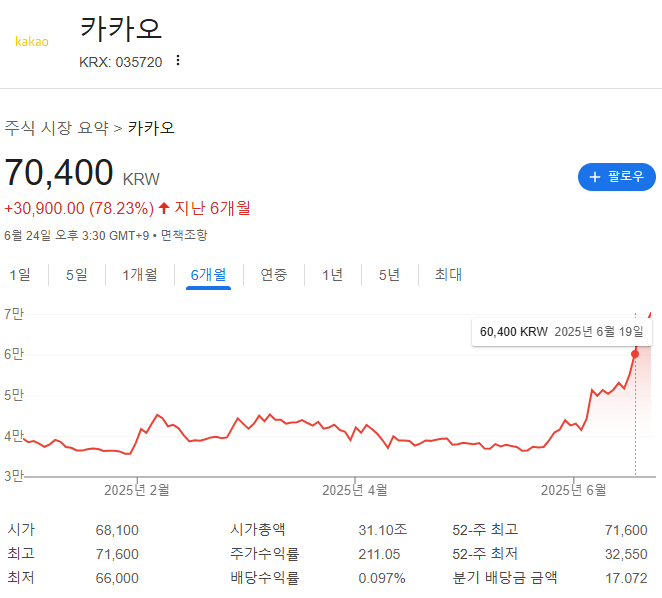Select the 6개월 range tab
Viewport: 662px width, 598px height.
[x=209, y=275]
